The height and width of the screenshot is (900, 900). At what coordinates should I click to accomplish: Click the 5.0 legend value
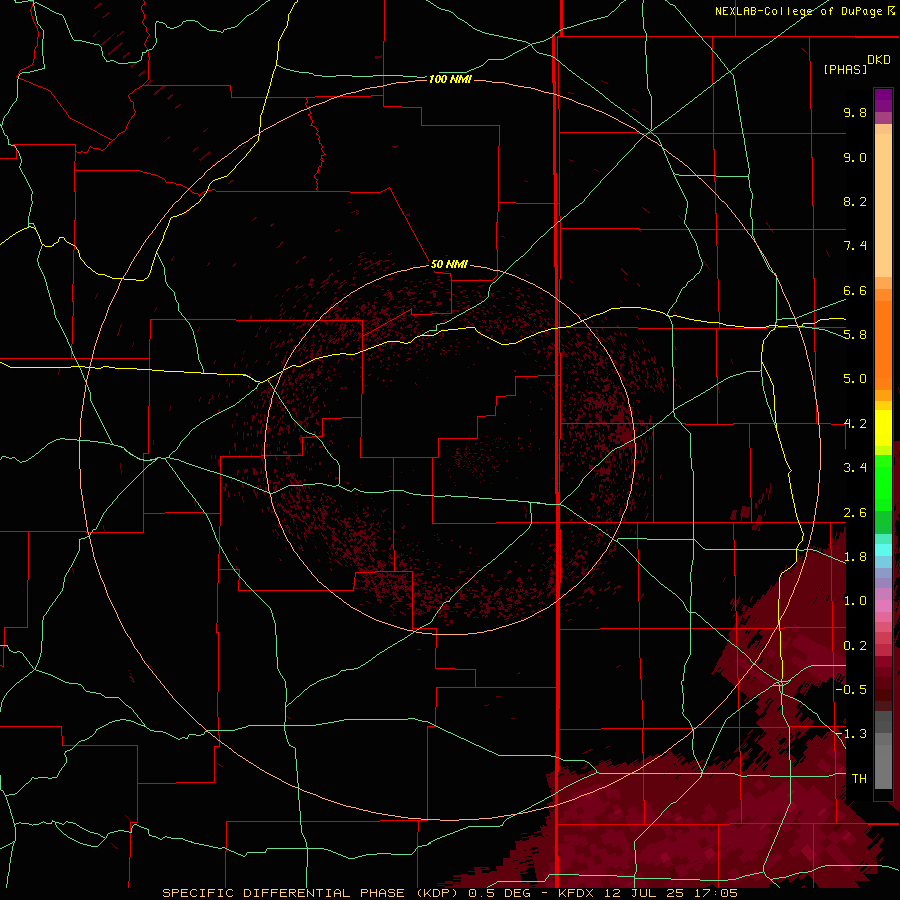[x=855, y=379]
